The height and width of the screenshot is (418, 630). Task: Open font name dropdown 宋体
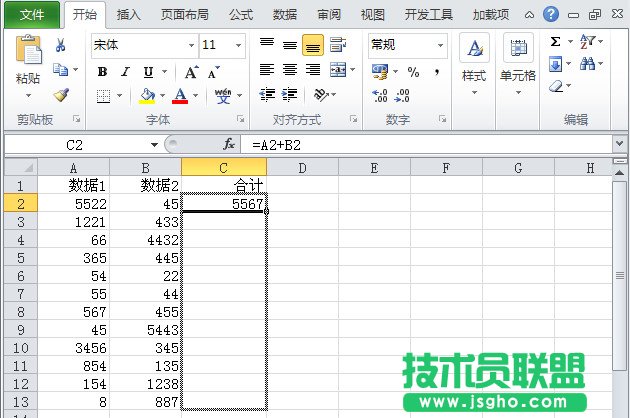[x=192, y=45]
